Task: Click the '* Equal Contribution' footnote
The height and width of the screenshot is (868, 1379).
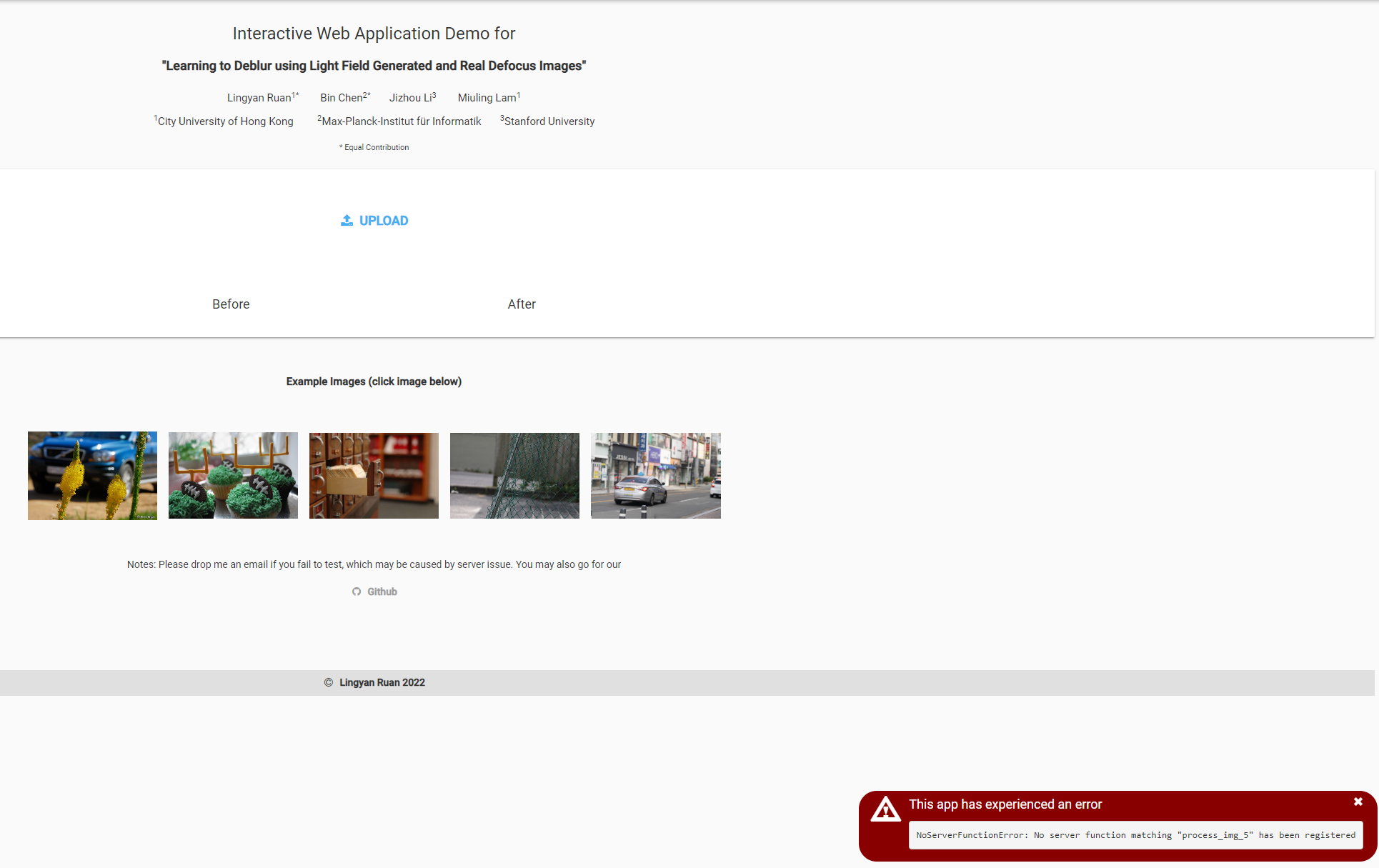Action: [374, 147]
